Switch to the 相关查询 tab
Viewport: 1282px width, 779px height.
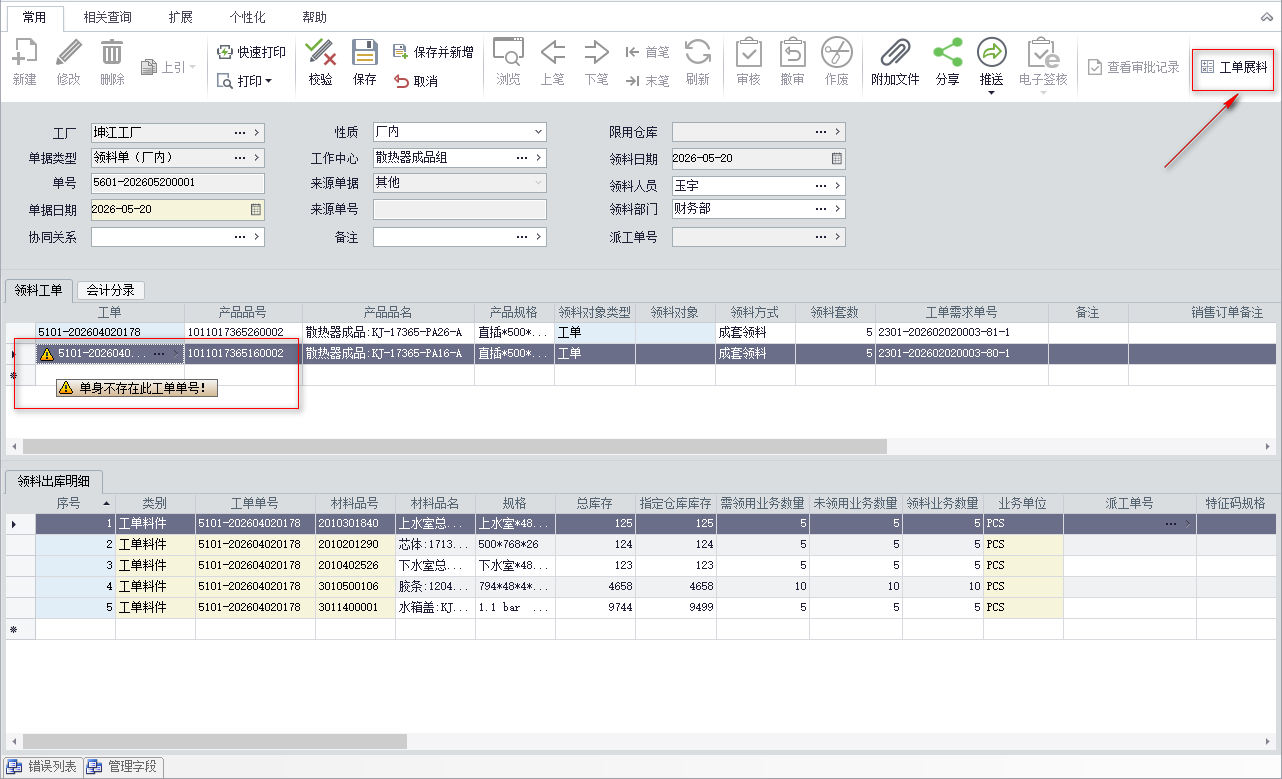107,17
